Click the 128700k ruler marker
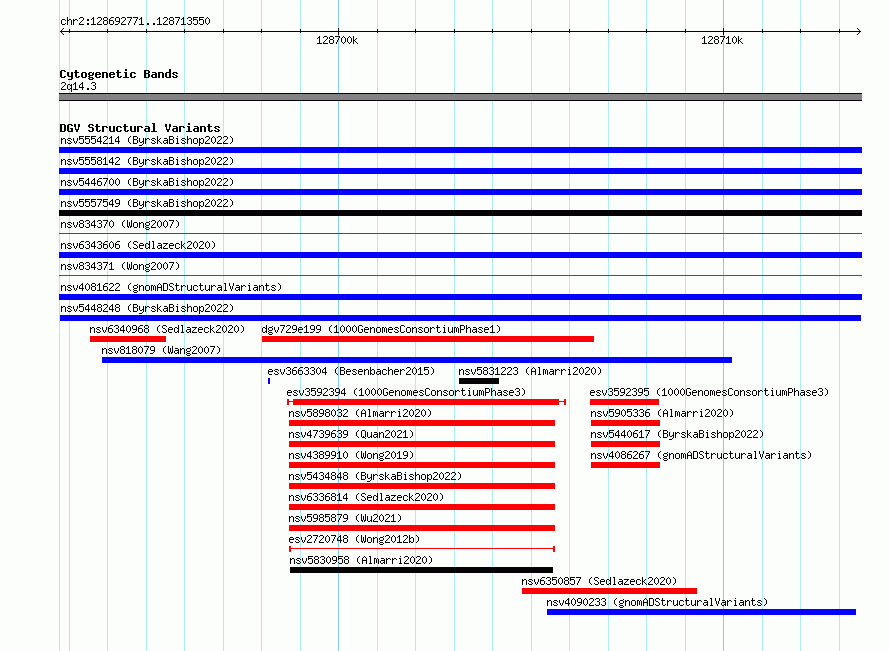This screenshot has height=651, width=890. (x=337, y=40)
